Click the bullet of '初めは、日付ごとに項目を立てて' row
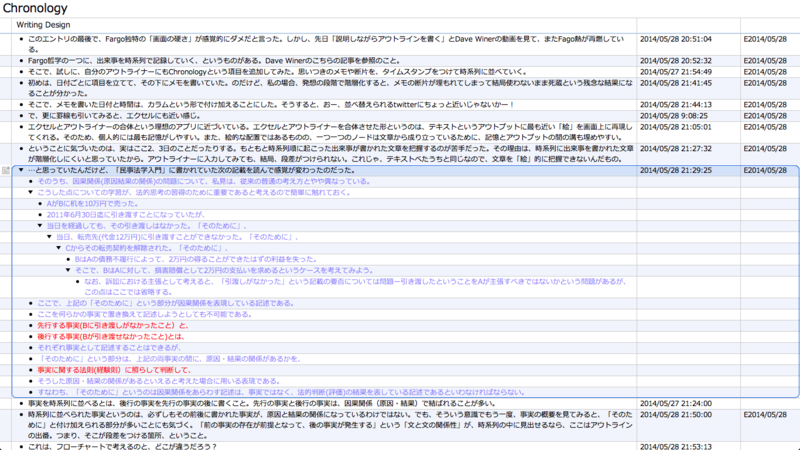The image size is (800, 450). (x=21, y=83)
